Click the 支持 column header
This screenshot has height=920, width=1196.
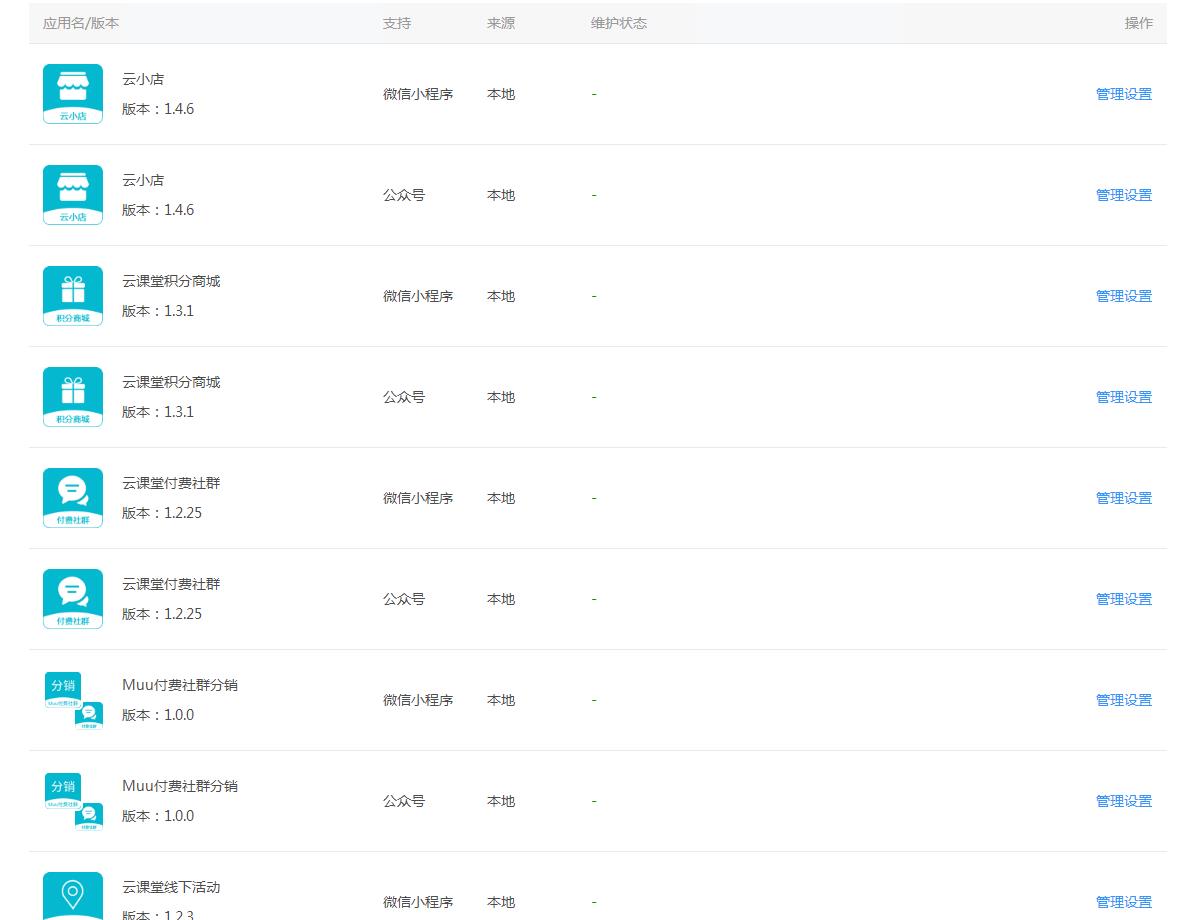point(396,22)
